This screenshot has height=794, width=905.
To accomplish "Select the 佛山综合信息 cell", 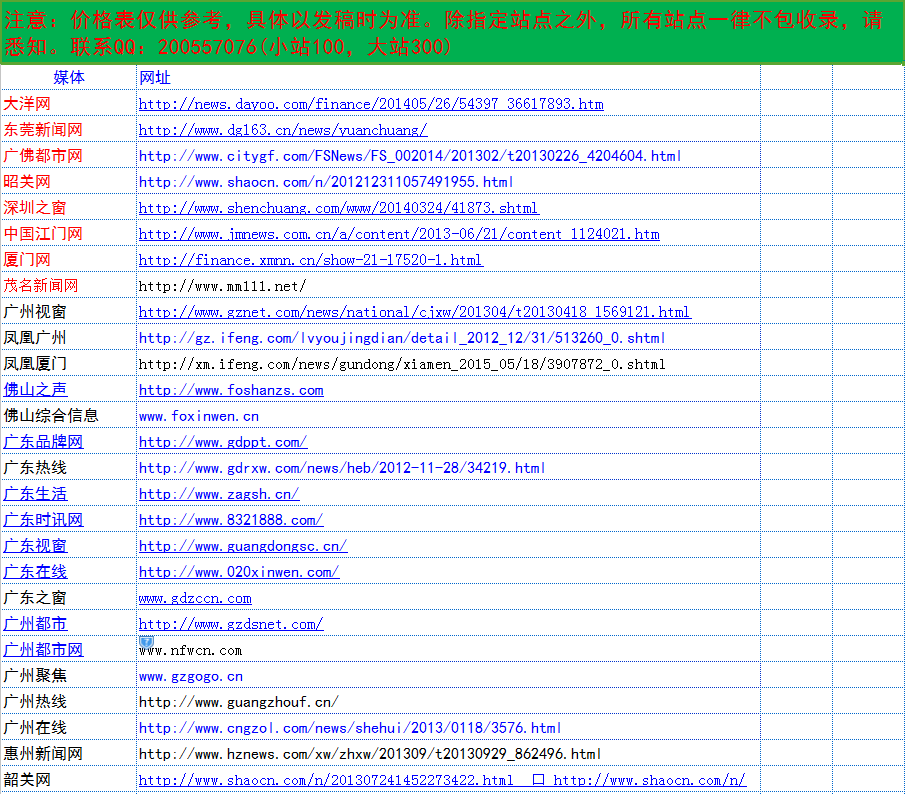I will (69, 415).
